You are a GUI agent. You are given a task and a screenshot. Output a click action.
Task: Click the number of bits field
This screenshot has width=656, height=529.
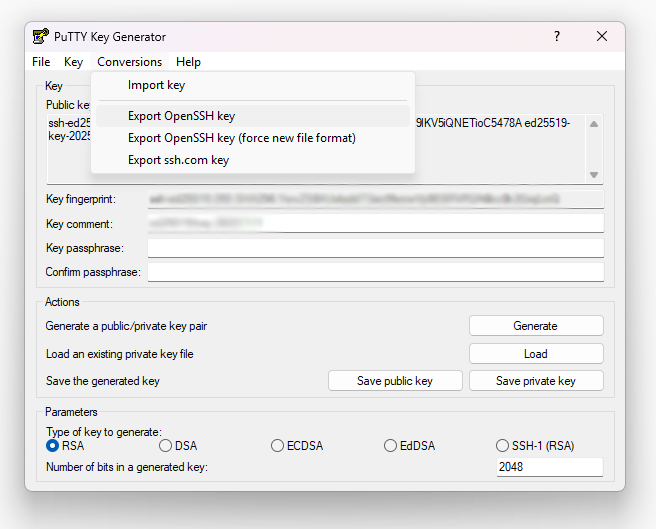point(550,467)
